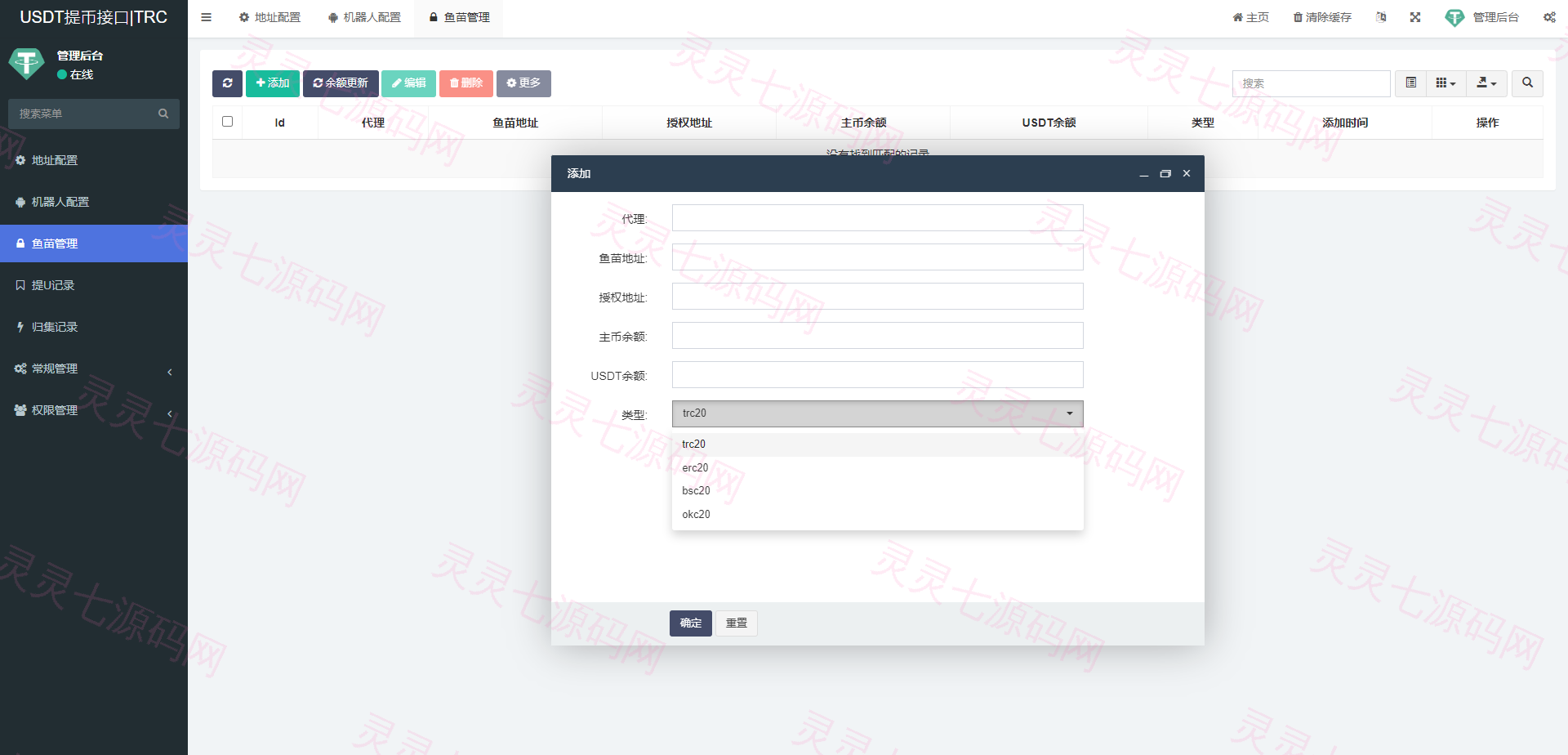Maximize the 添加 dialog window
This screenshot has height=755, width=1568.
[x=1165, y=173]
